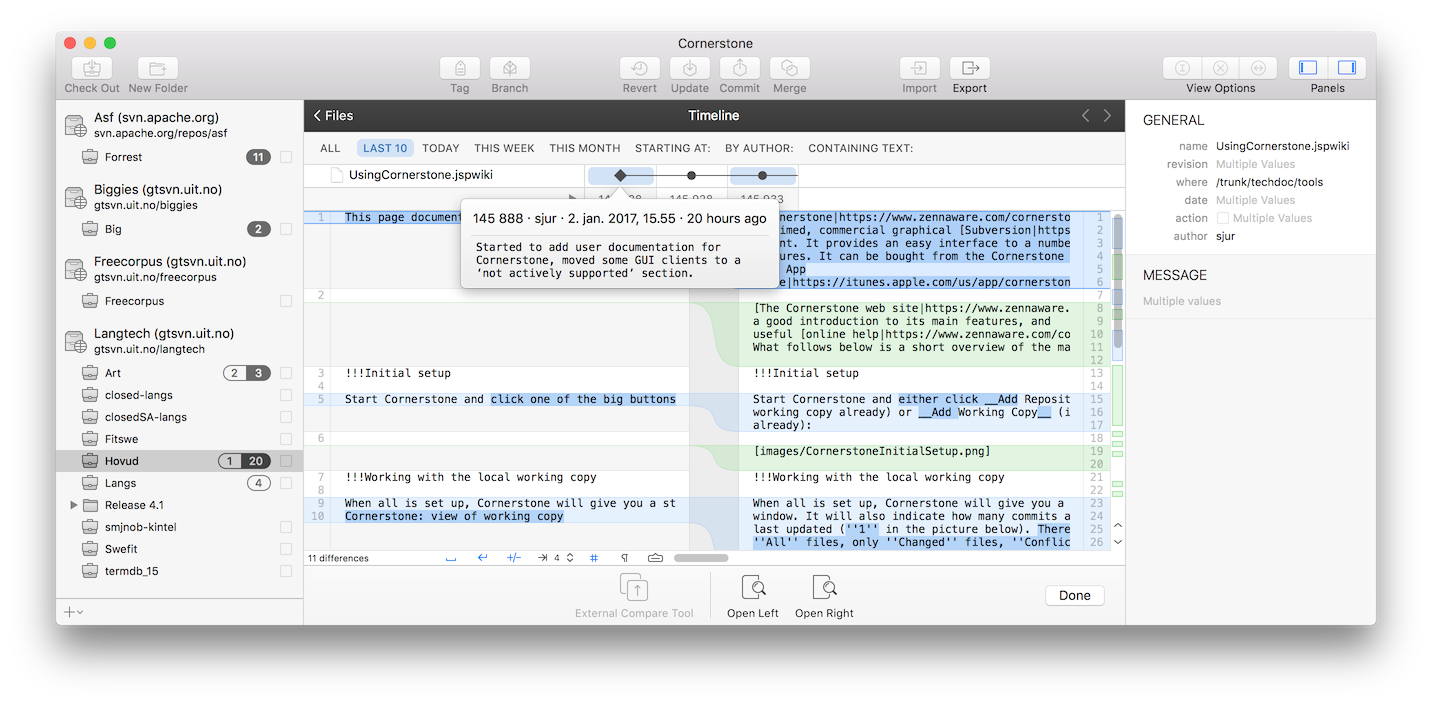Go back to Files
This screenshot has height=705, width=1432.
(x=333, y=116)
